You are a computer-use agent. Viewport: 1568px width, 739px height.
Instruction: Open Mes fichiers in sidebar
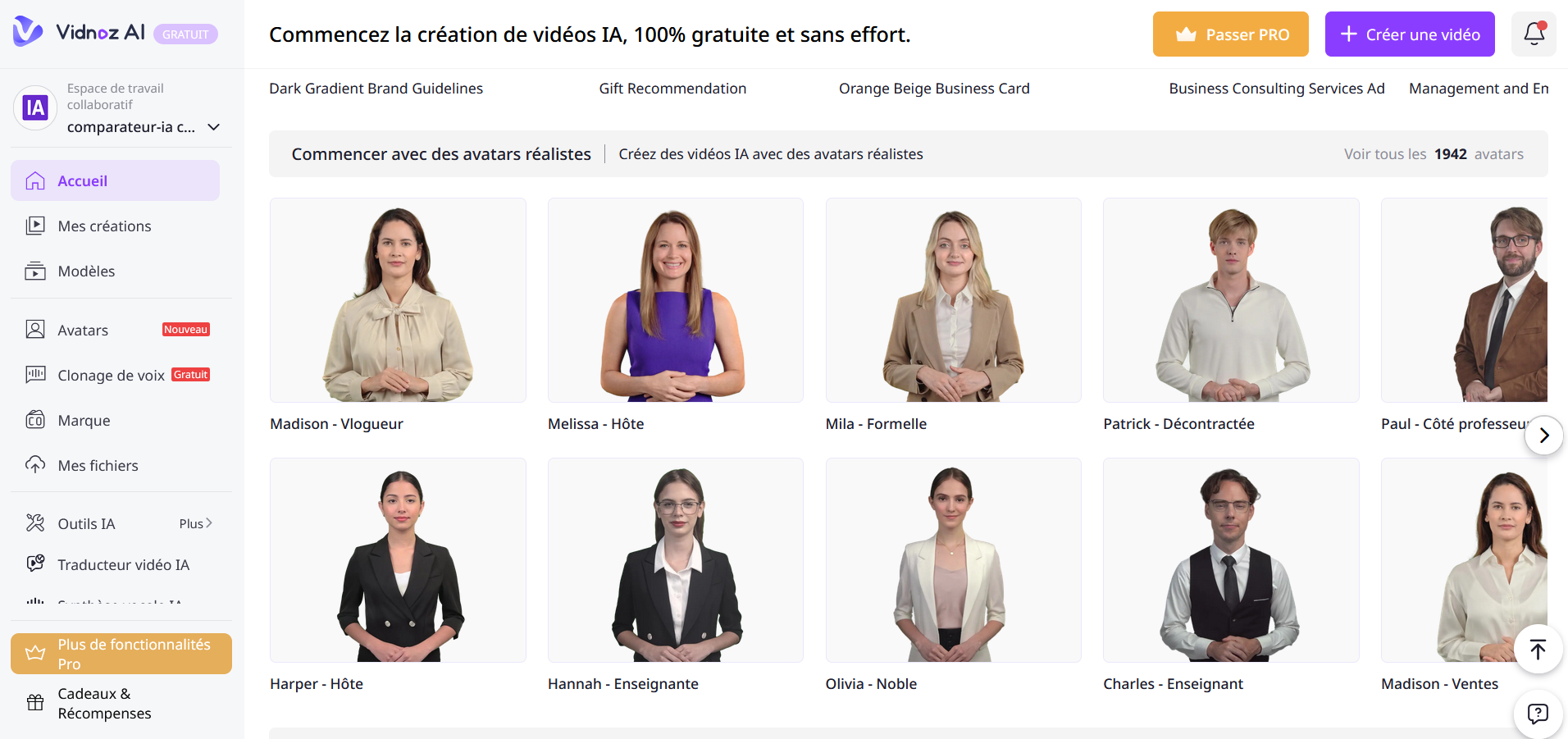click(x=115, y=465)
